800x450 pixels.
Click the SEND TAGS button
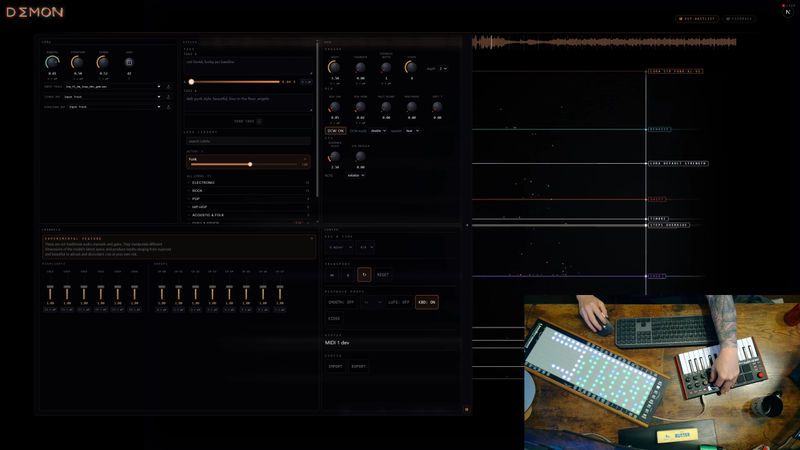click(x=248, y=121)
